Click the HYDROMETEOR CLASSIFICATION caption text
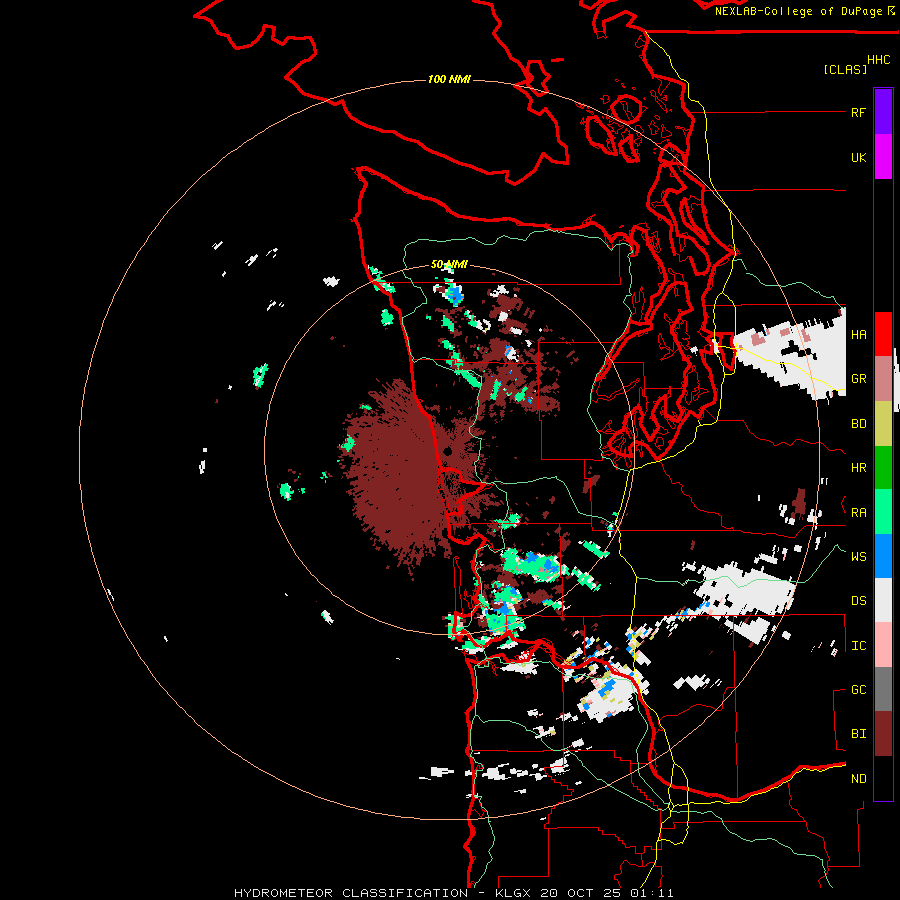900x900 pixels. pos(351,893)
